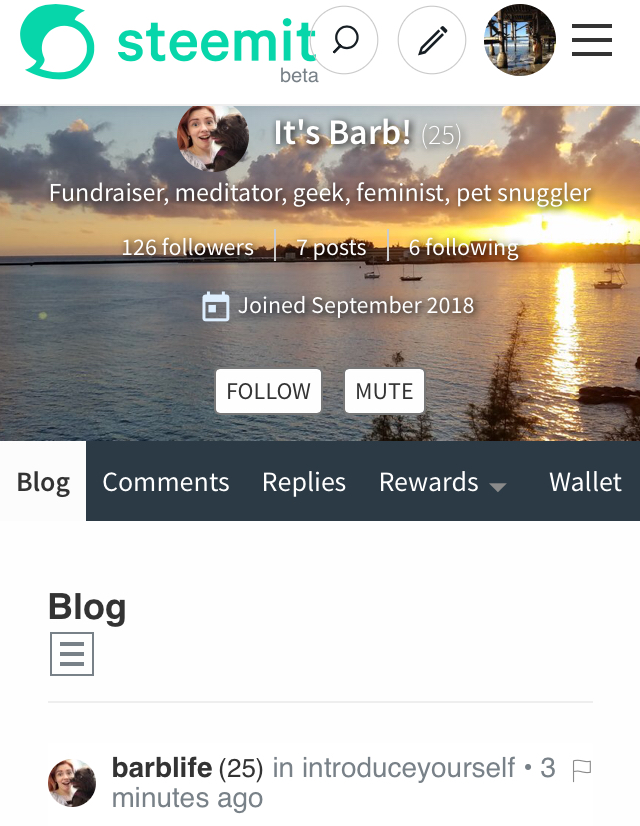This screenshot has height=826, width=640.
Task: Select the Blog tab
Action: (x=43, y=481)
